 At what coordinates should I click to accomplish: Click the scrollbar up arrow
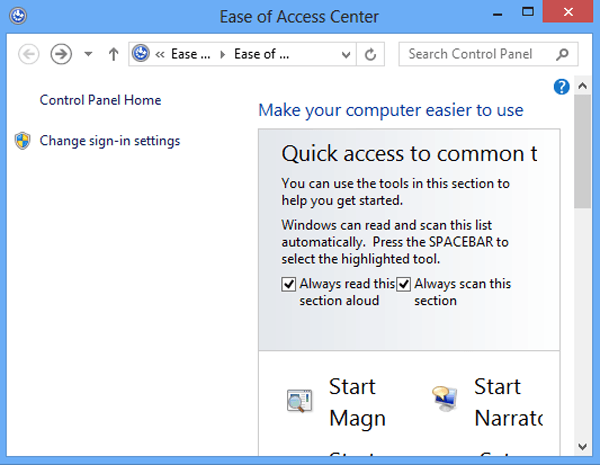coord(582,86)
